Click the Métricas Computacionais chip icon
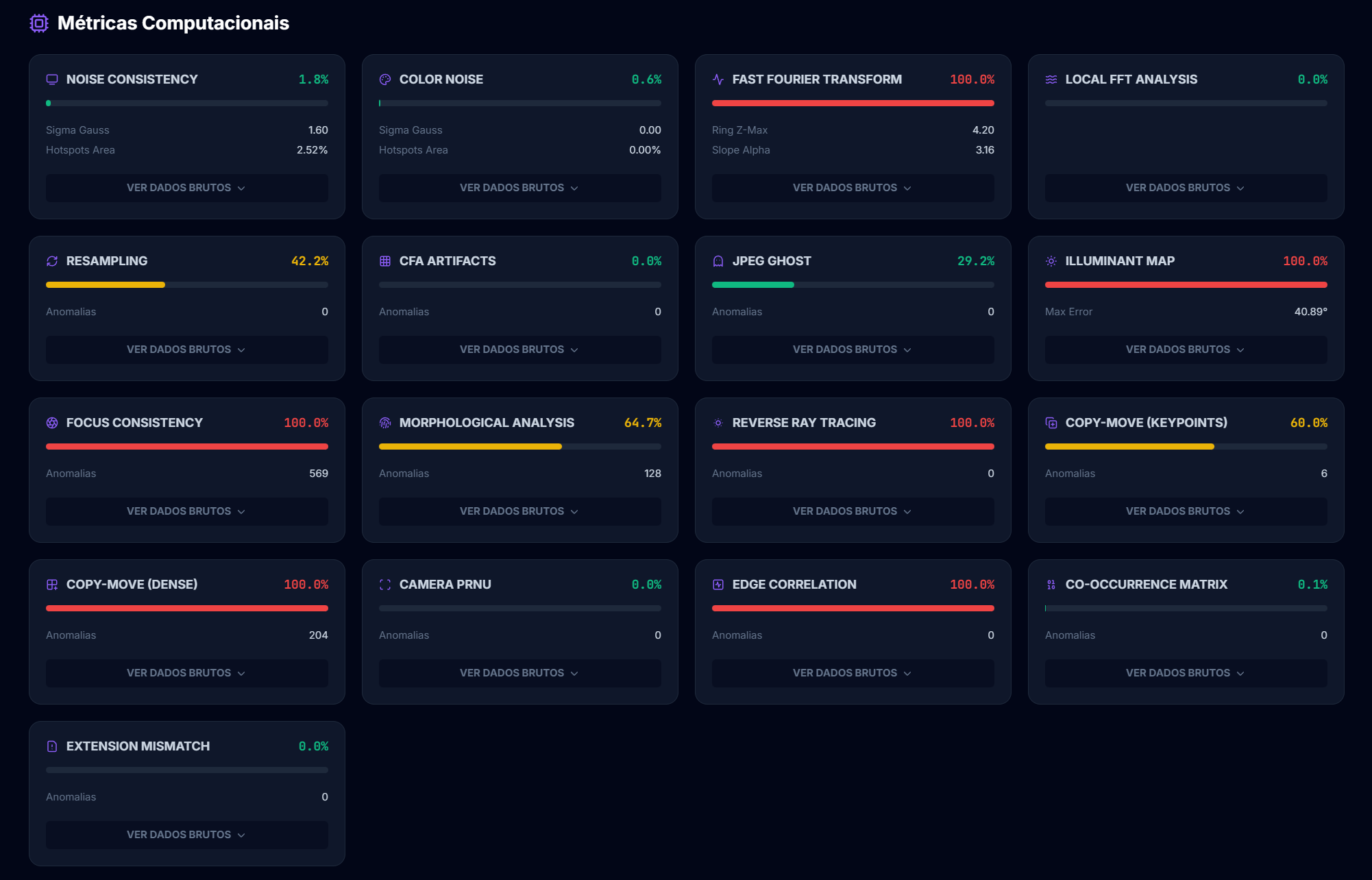This screenshot has width=1372, height=880. click(39, 23)
